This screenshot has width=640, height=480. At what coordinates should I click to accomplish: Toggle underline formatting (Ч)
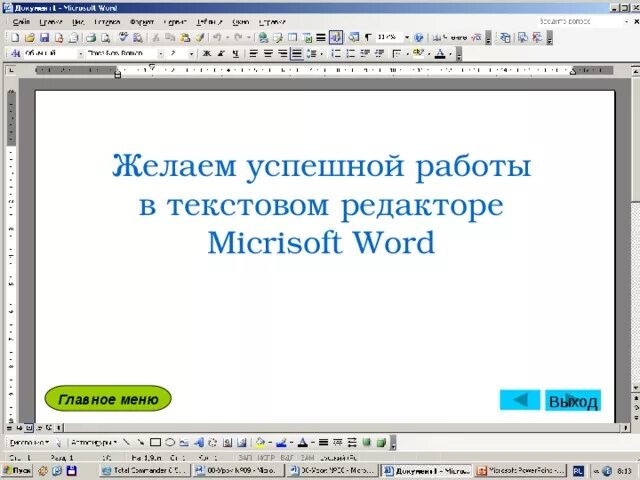pos(236,53)
